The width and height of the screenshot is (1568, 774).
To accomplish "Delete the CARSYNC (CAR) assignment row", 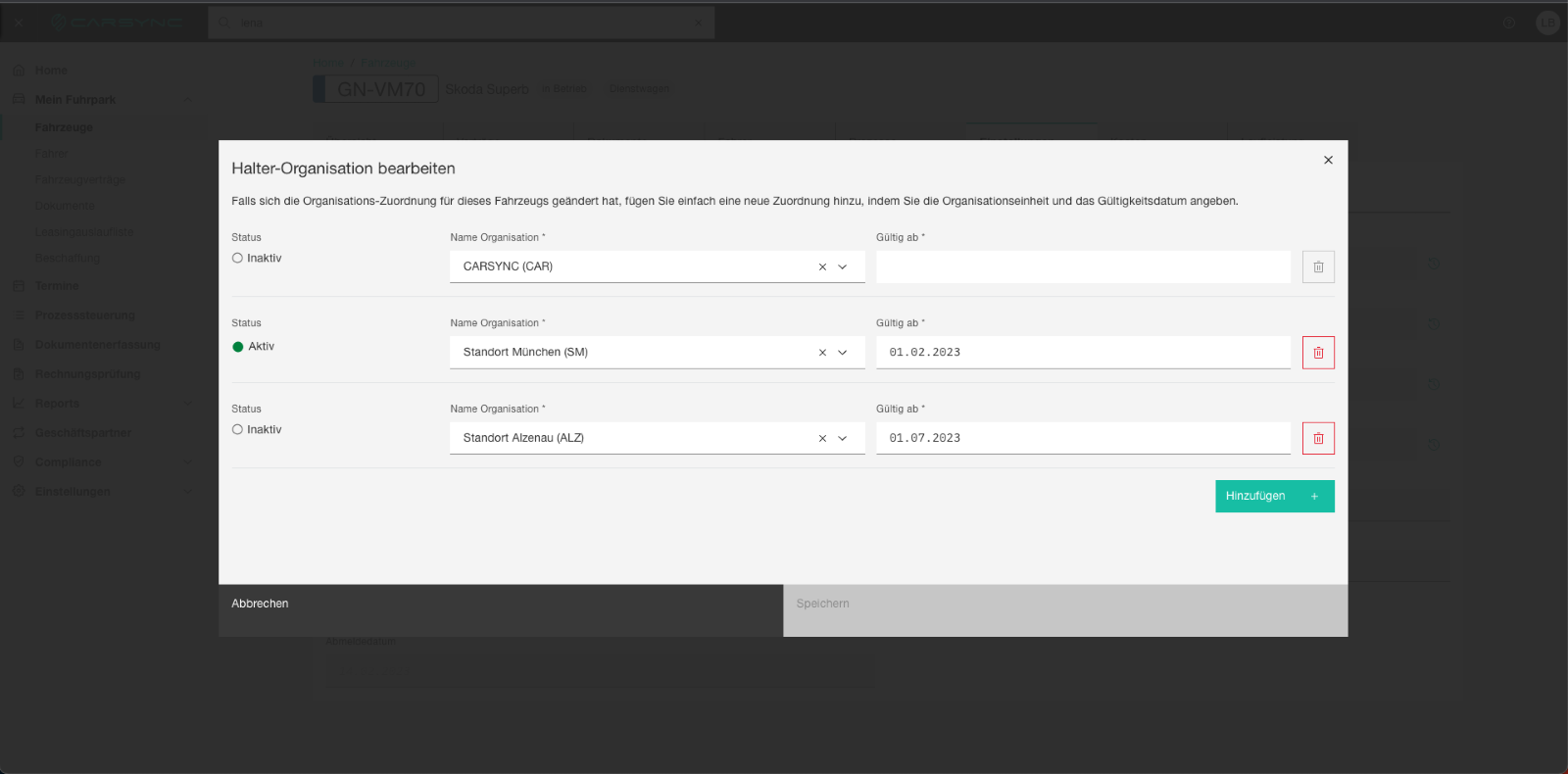I will click(1318, 266).
